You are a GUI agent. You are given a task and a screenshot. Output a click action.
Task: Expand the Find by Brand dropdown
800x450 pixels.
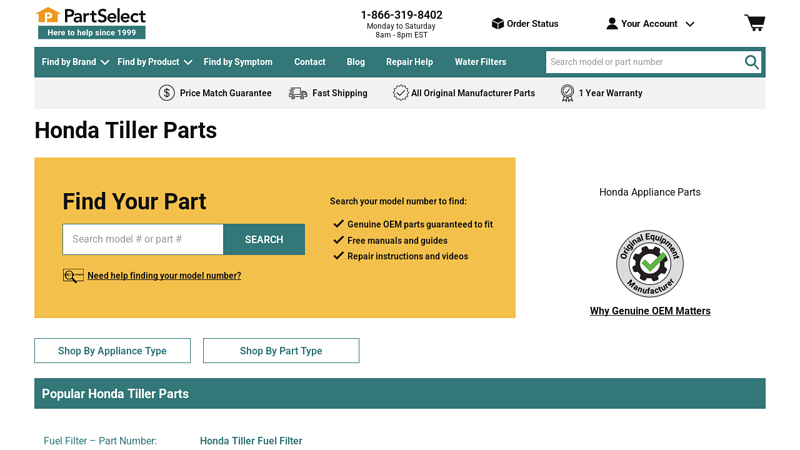tap(76, 62)
